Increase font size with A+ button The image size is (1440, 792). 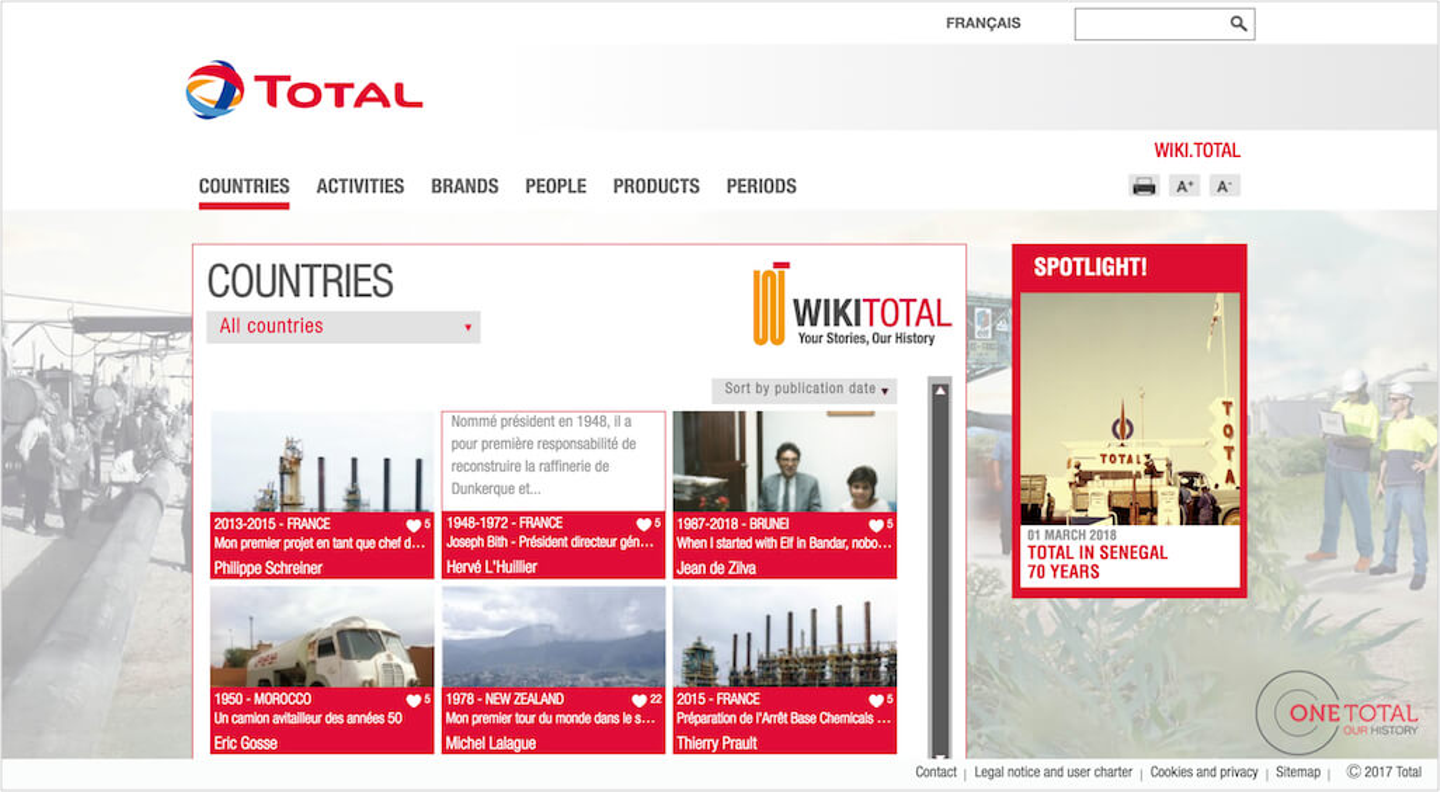tap(1185, 186)
